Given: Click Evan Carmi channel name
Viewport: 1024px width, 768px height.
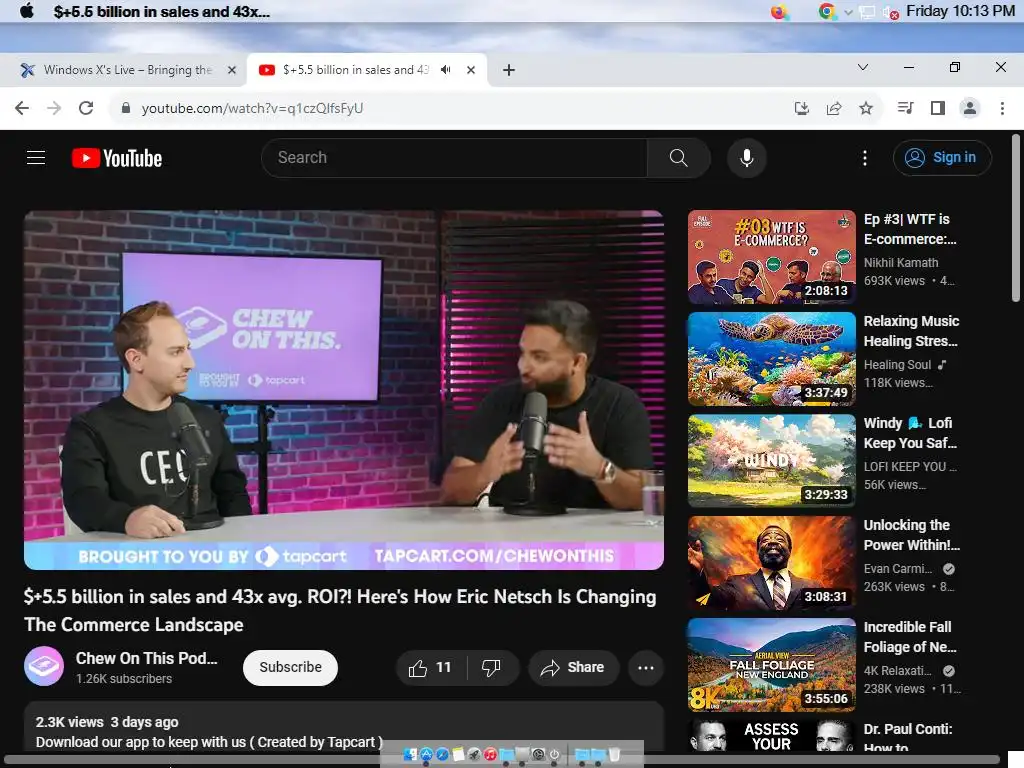Looking at the screenshot, I should pyautogui.click(x=898, y=568).
